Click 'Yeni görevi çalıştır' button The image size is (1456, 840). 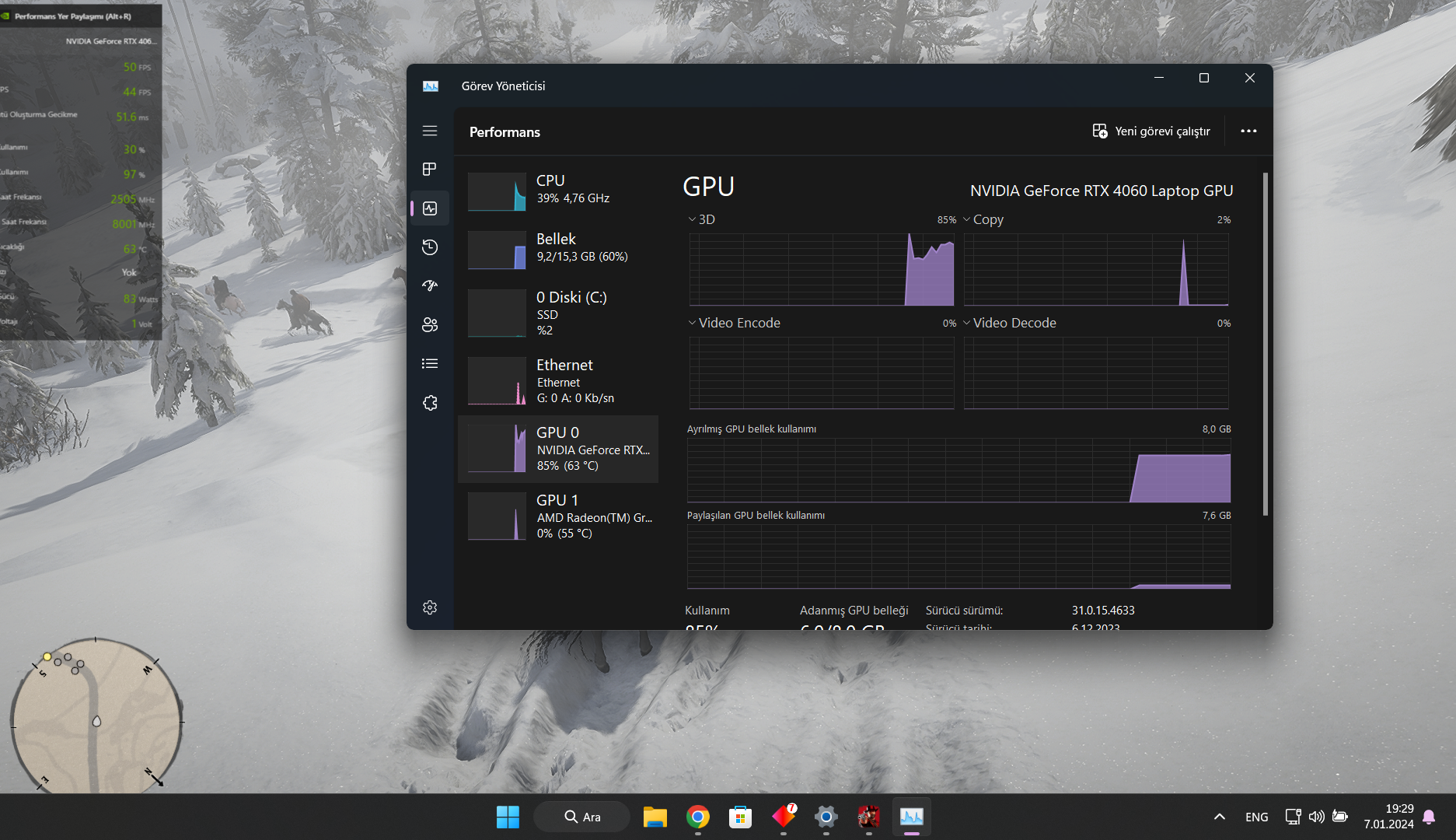[x=1151, y=131]
